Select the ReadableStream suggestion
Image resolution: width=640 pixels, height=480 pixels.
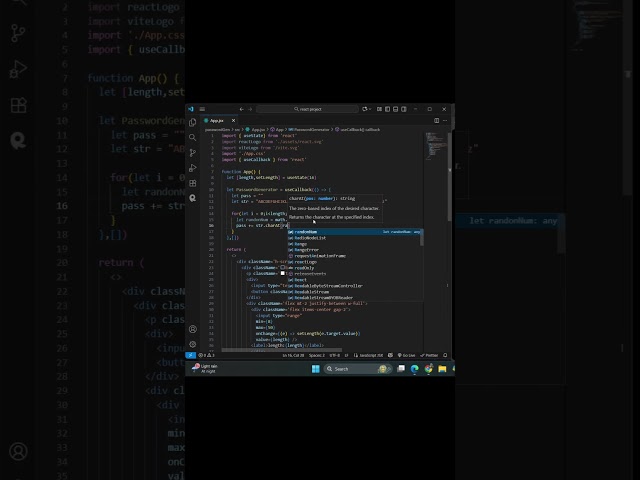355,292
